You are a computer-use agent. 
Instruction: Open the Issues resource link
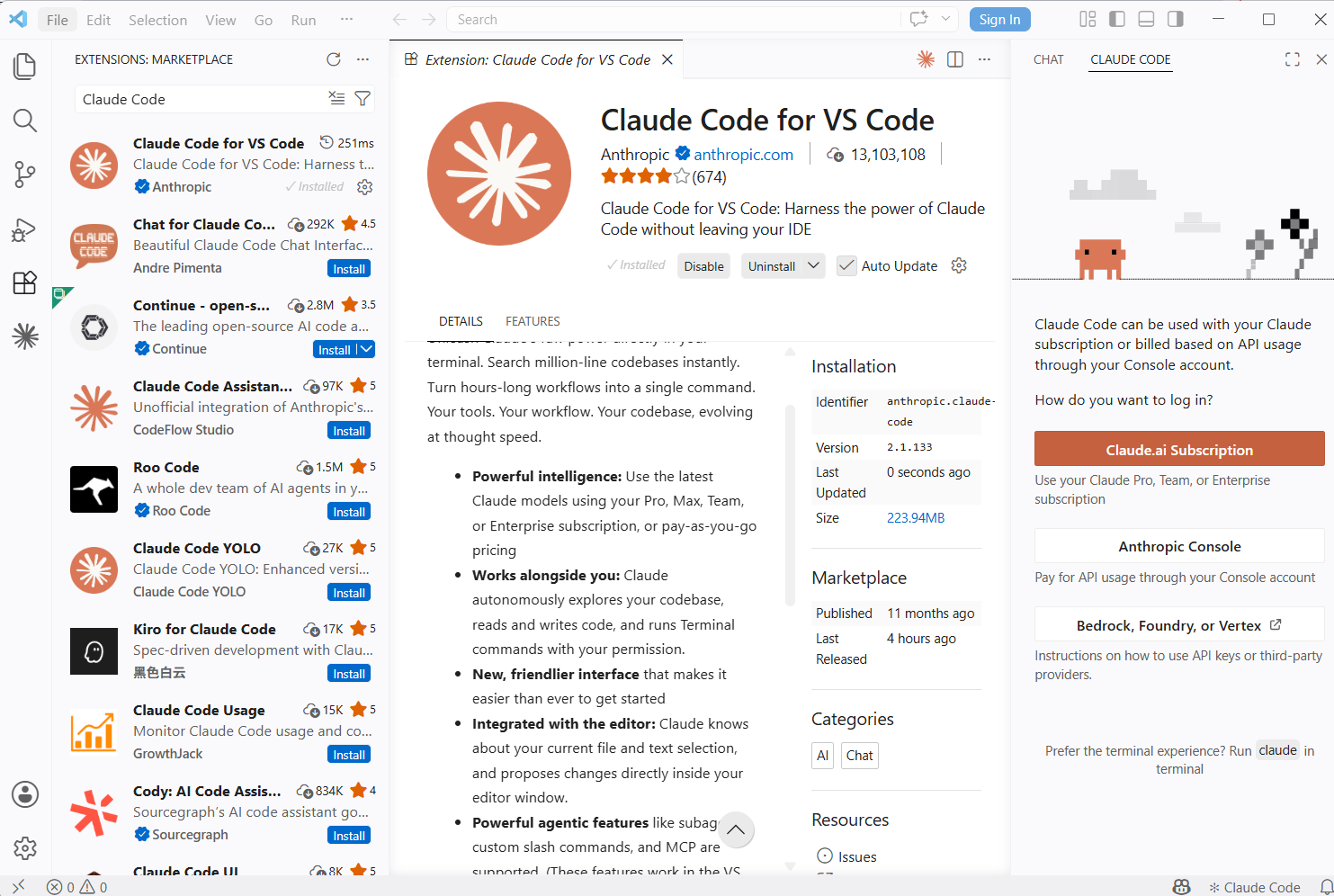pyautogui.click(x=846, y=856)
